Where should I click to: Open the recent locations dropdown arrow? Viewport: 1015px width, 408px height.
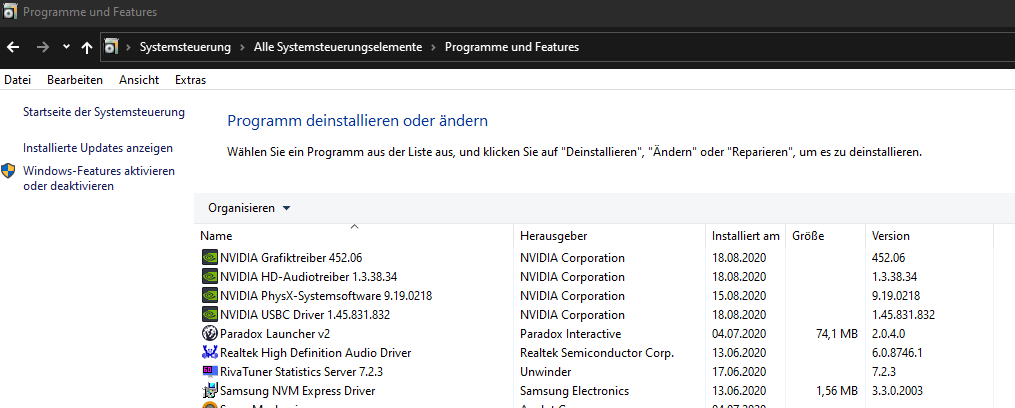pos(66,47)
